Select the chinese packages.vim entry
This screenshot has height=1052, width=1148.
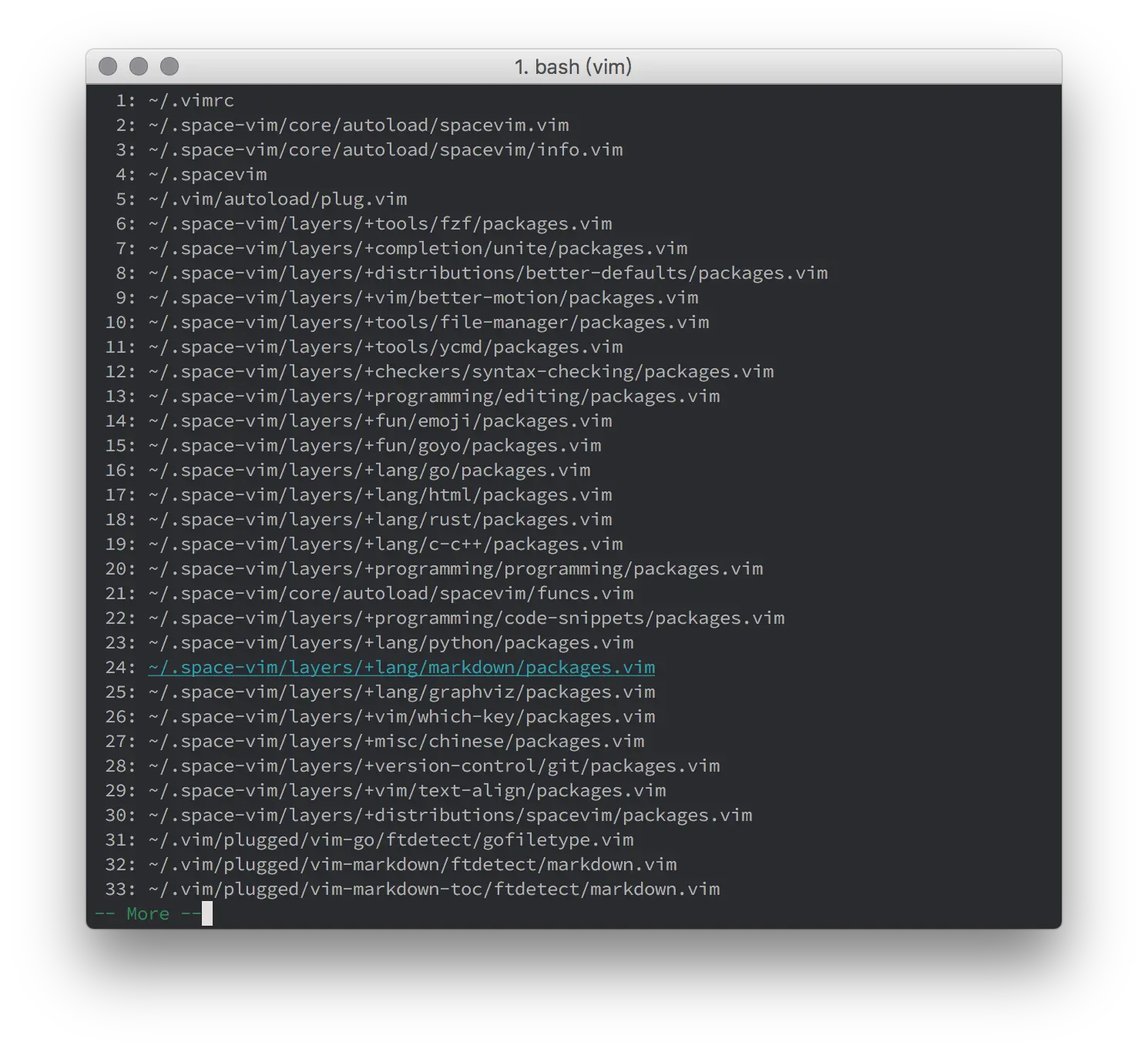tap(395, 741)
